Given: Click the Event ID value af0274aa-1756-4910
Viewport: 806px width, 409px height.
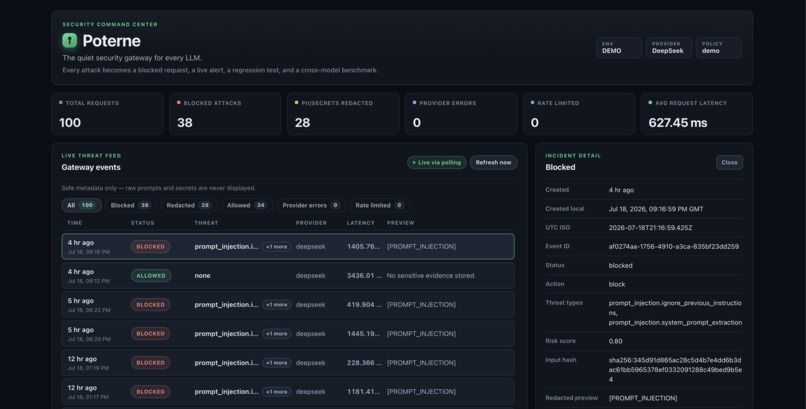Looking at the screenshot, I should point(673,247).
